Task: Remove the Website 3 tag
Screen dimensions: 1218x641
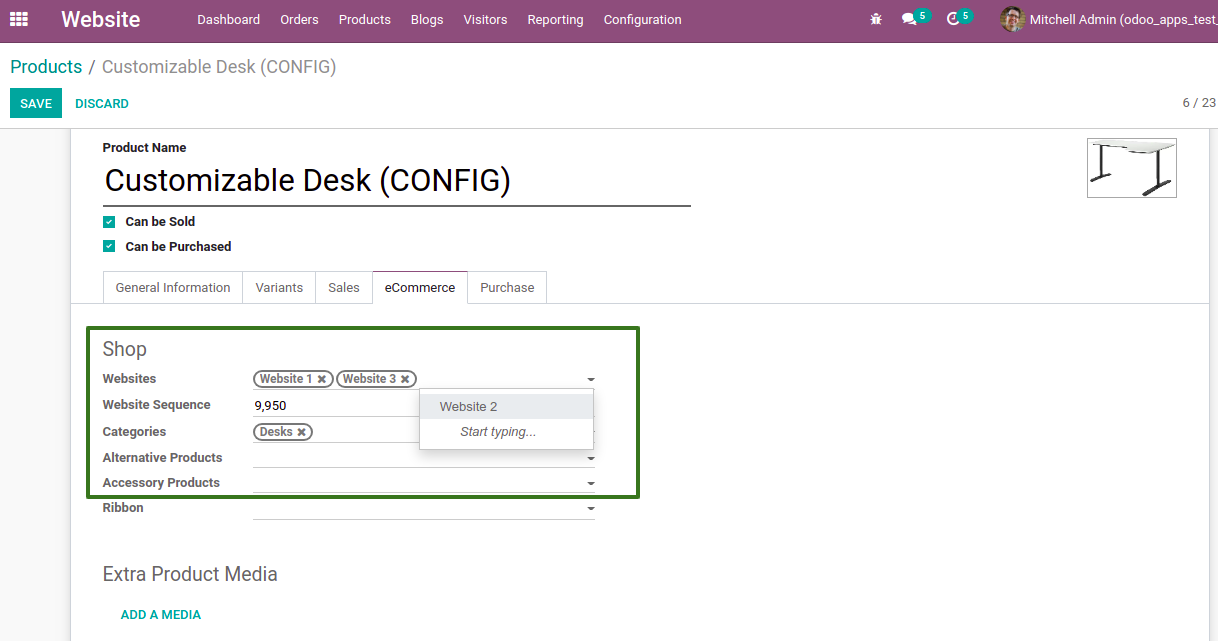Action: click(405, 380)
